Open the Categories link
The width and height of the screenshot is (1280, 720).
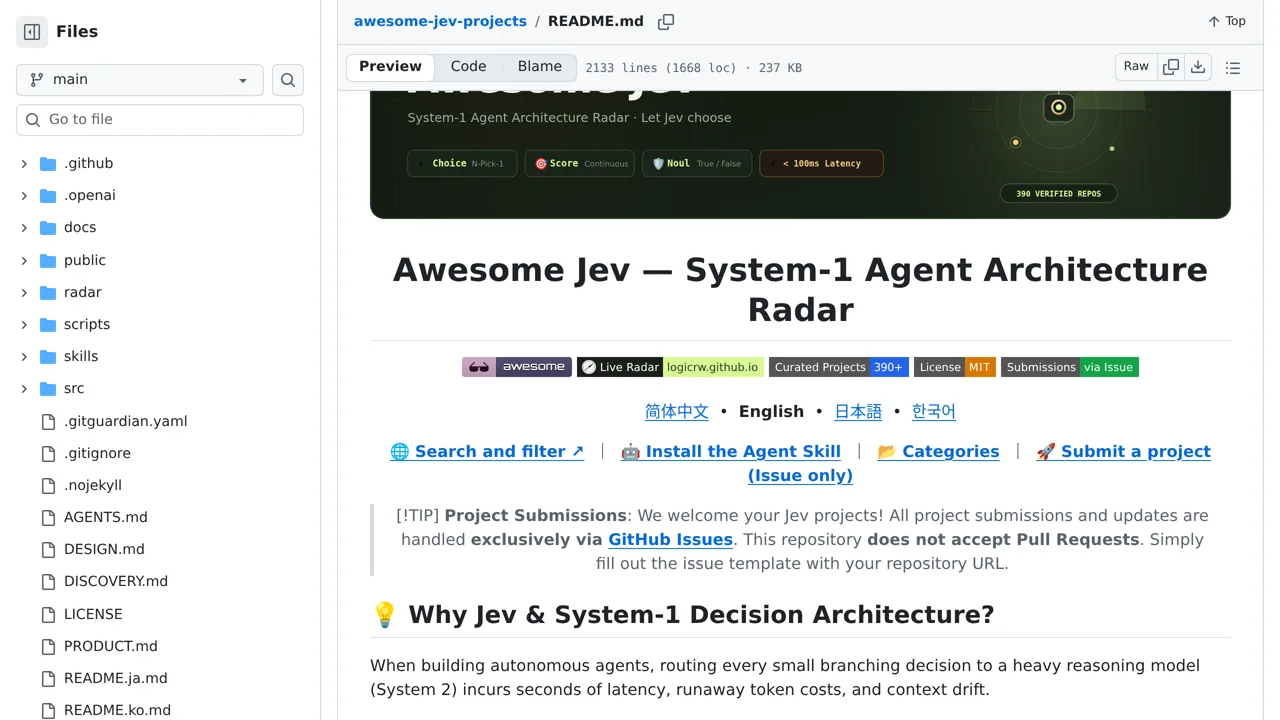click(938, 452)
